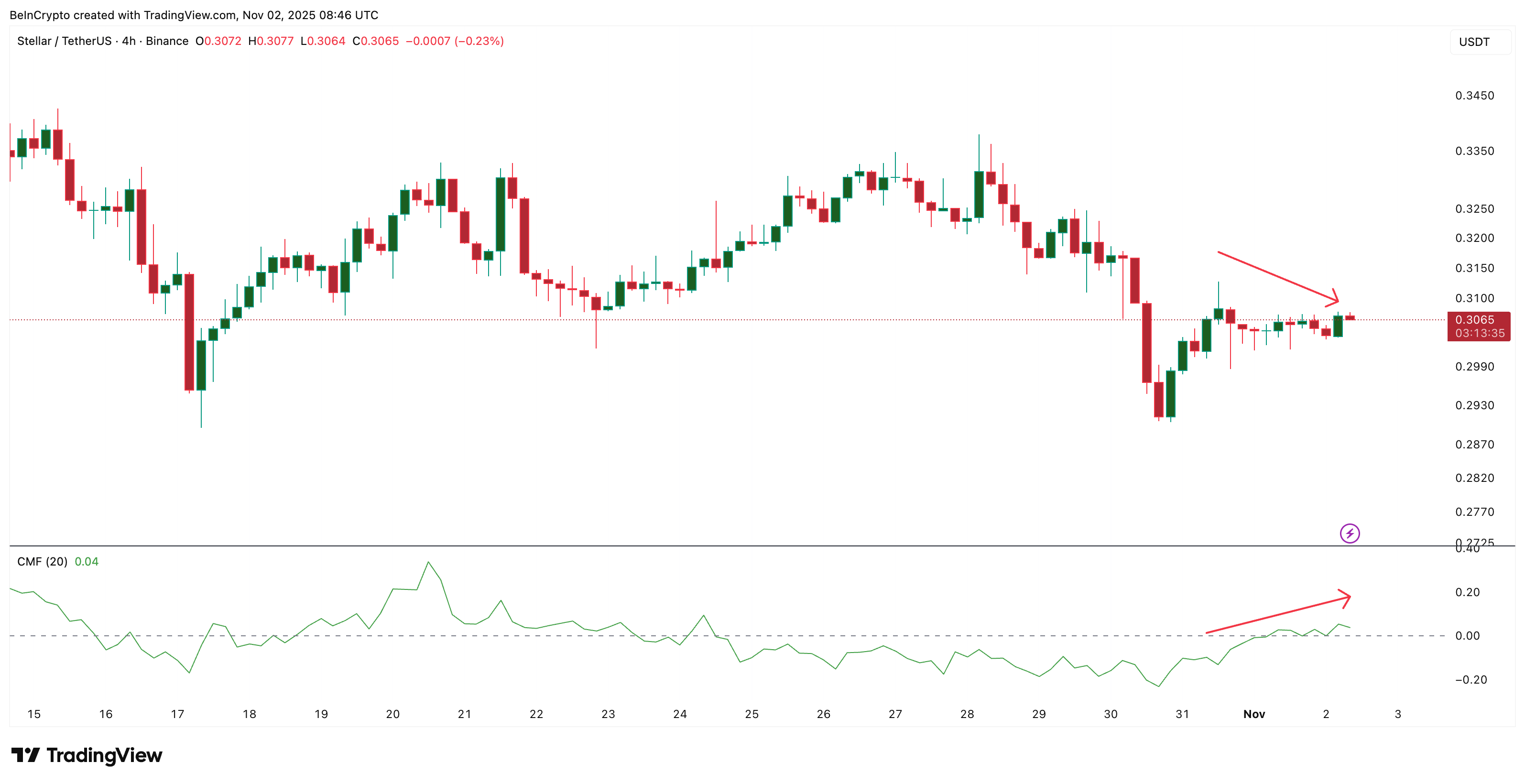The width and height of the screenshot is (1525, 784).
Task: Click the green CMF value 0.04
Action: 87,561
